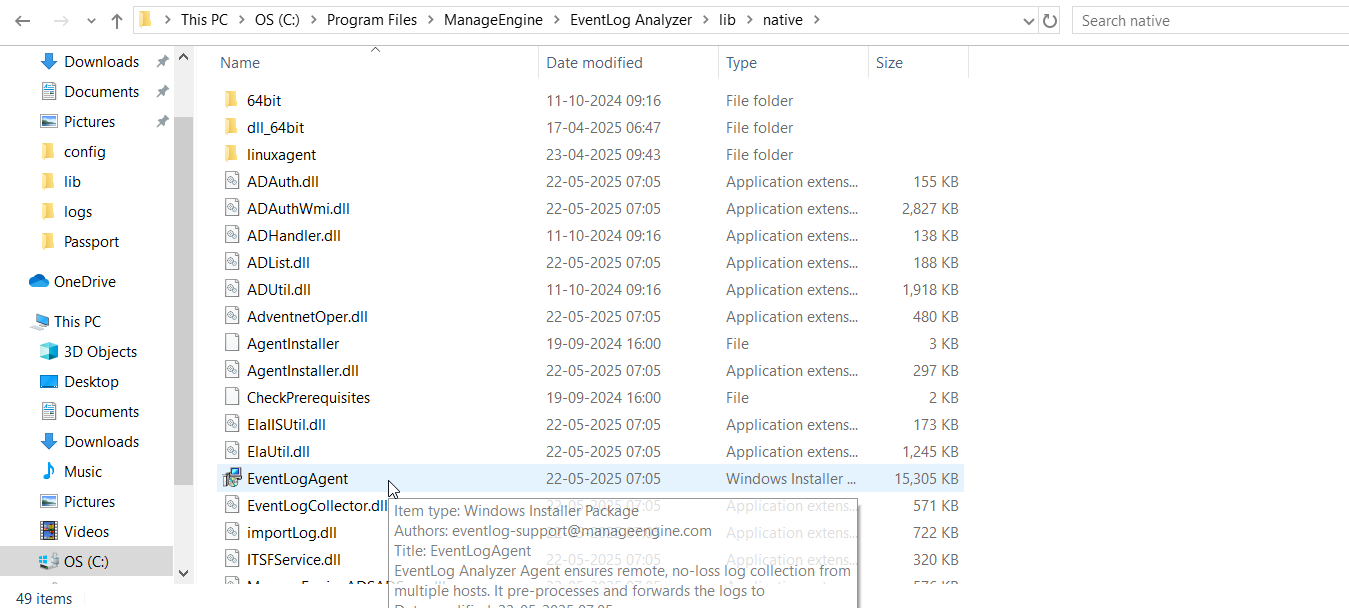The height and width of the screenshot is (608, 1349).
Task: Select OS (C:) drive in navigation pane
Action: point(86,562)
